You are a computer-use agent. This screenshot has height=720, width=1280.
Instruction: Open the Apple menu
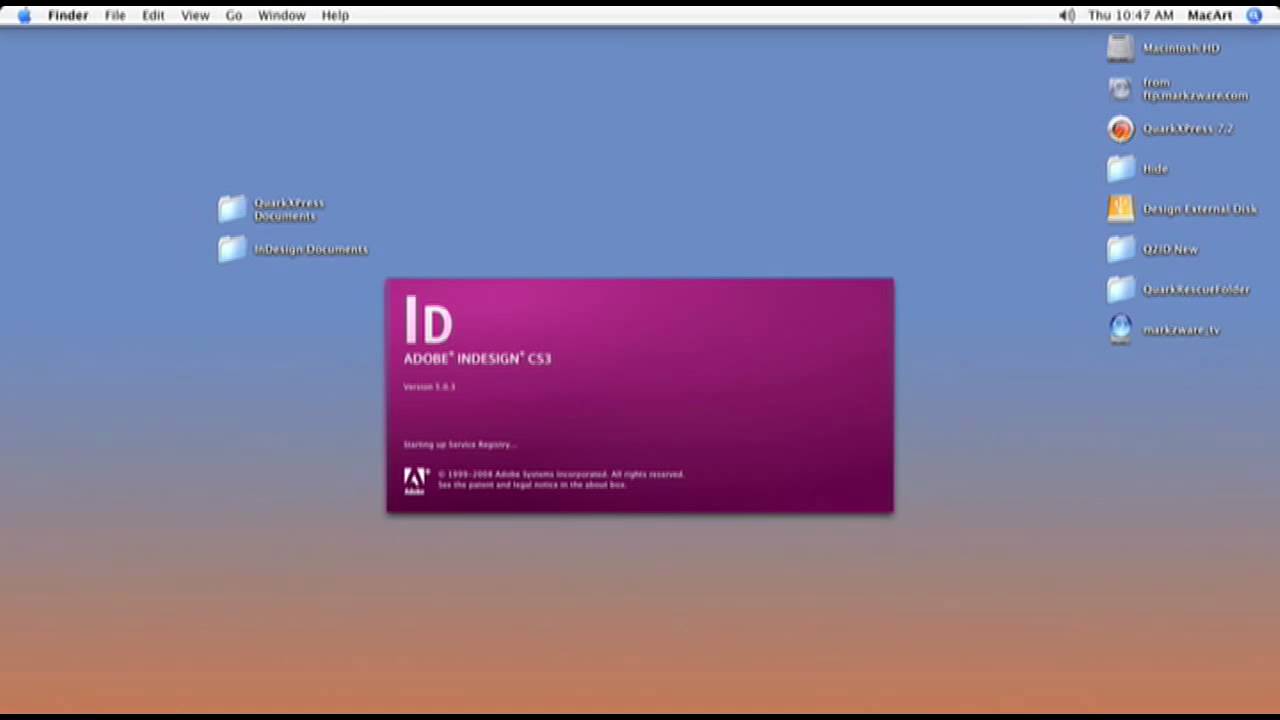[x=24, y=15]
